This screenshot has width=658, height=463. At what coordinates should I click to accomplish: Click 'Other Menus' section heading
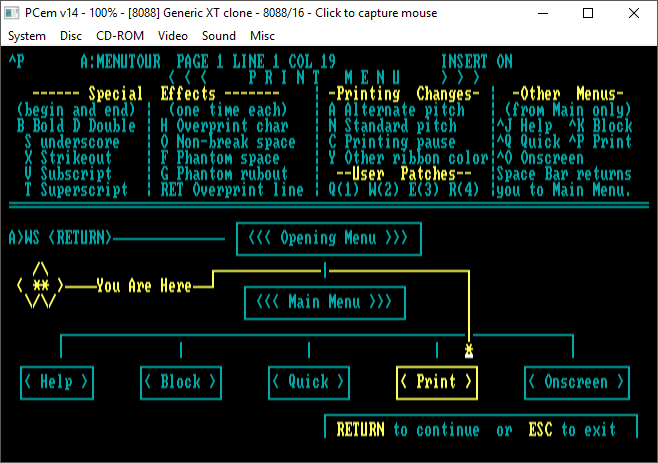click(x=569, y=94)
